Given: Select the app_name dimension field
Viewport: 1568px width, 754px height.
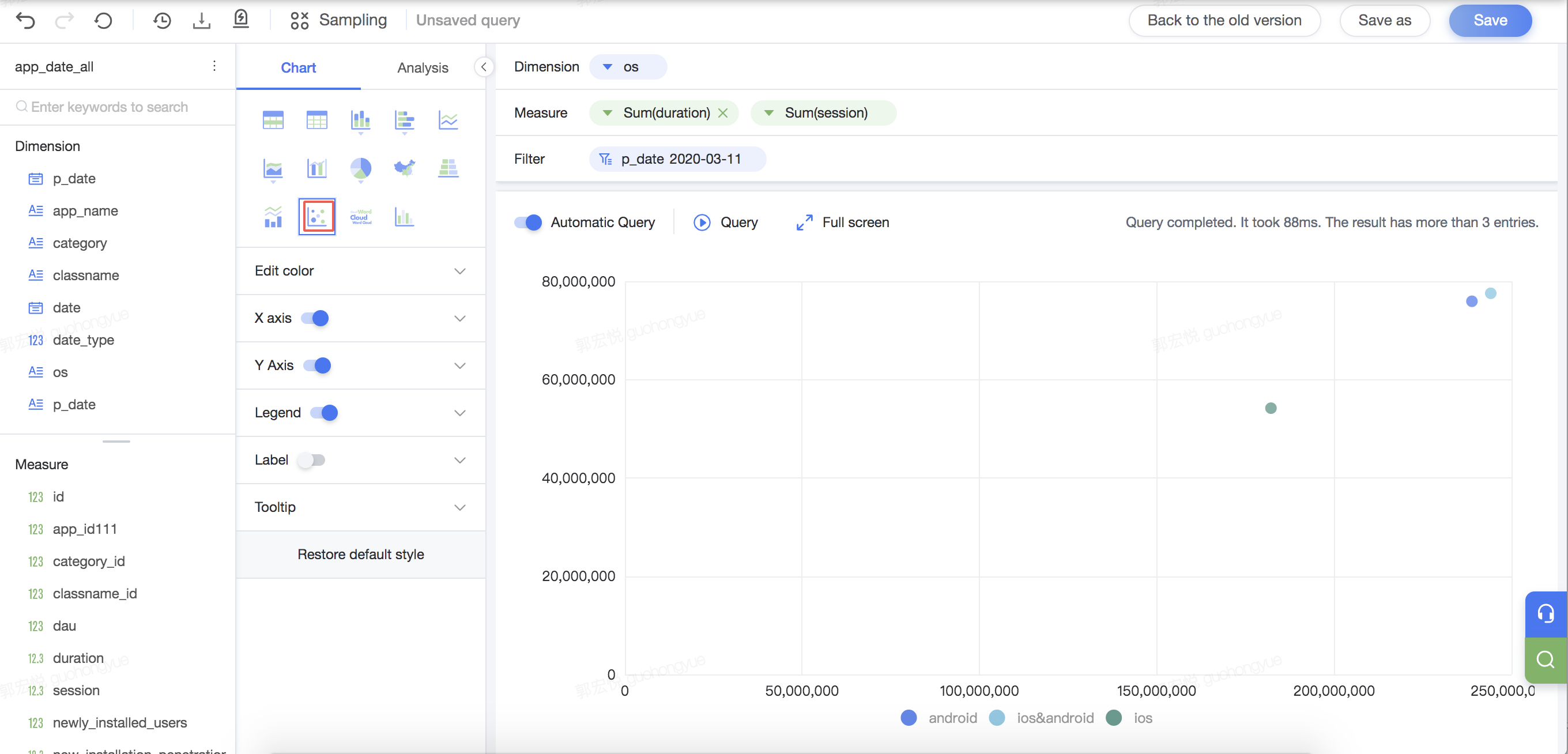Looking at the screenshot, I should click(85, 211).
